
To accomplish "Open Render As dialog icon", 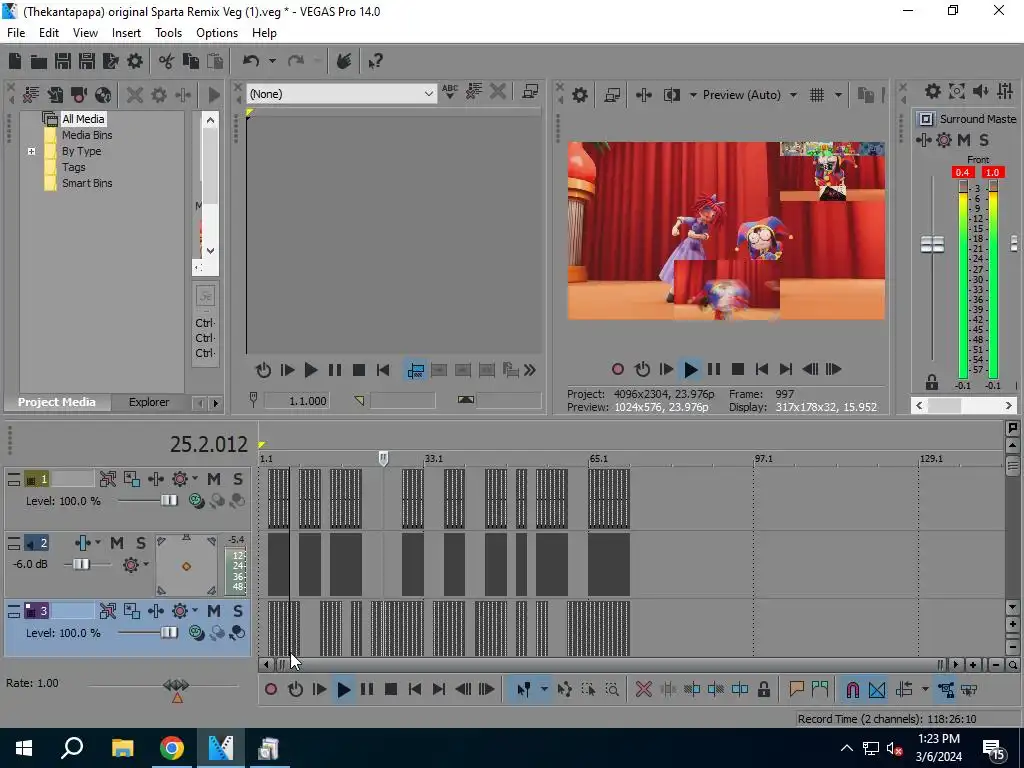I will pos(111,61).
